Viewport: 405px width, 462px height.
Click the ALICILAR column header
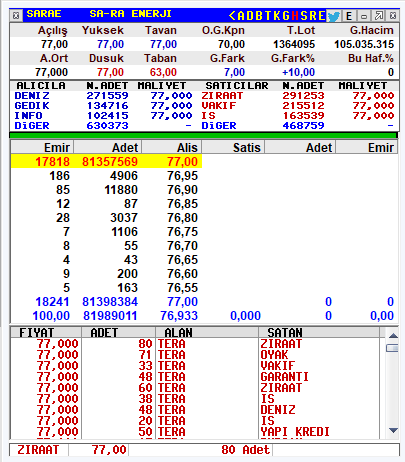41,86
